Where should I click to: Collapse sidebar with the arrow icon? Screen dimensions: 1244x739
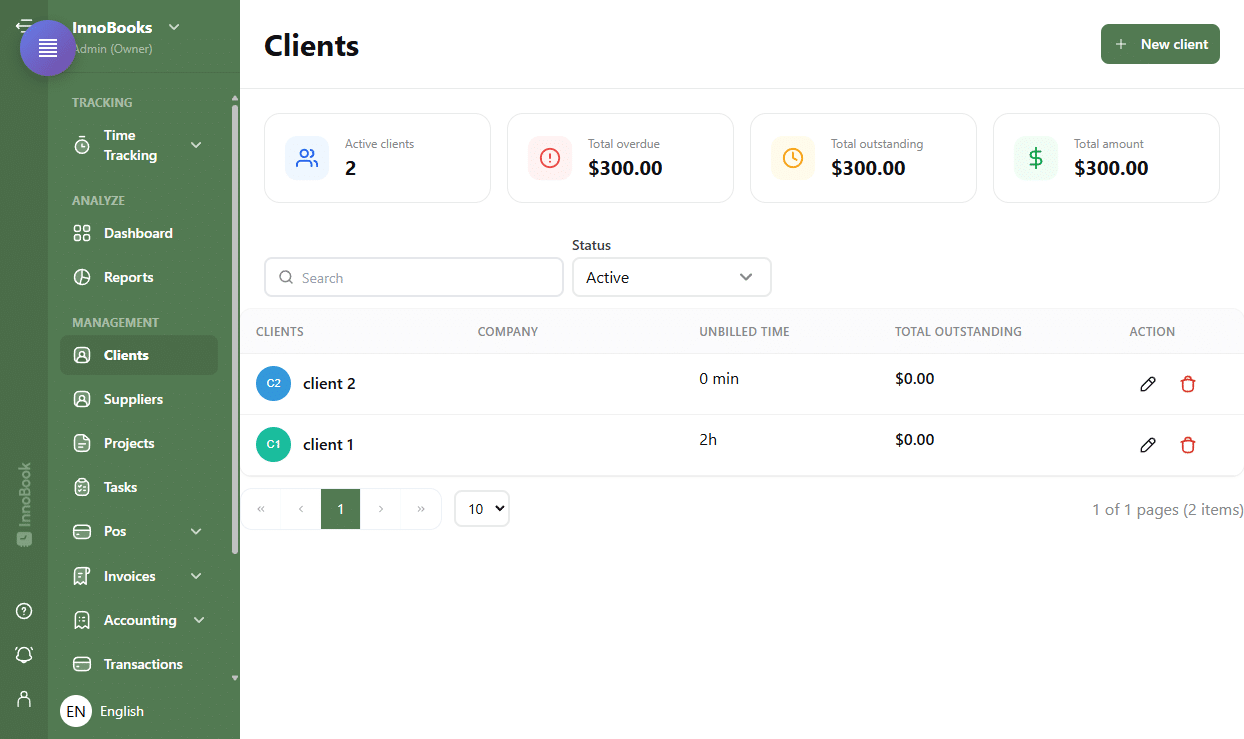[x=22, y=24]
